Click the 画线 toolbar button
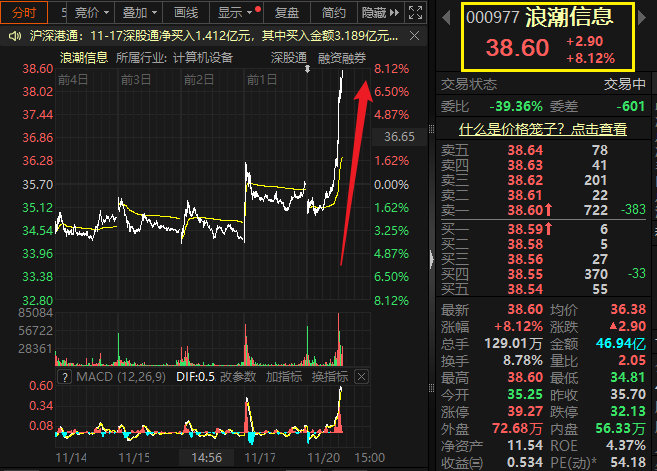This screenshot has height=471, width=657. (186, 13)
